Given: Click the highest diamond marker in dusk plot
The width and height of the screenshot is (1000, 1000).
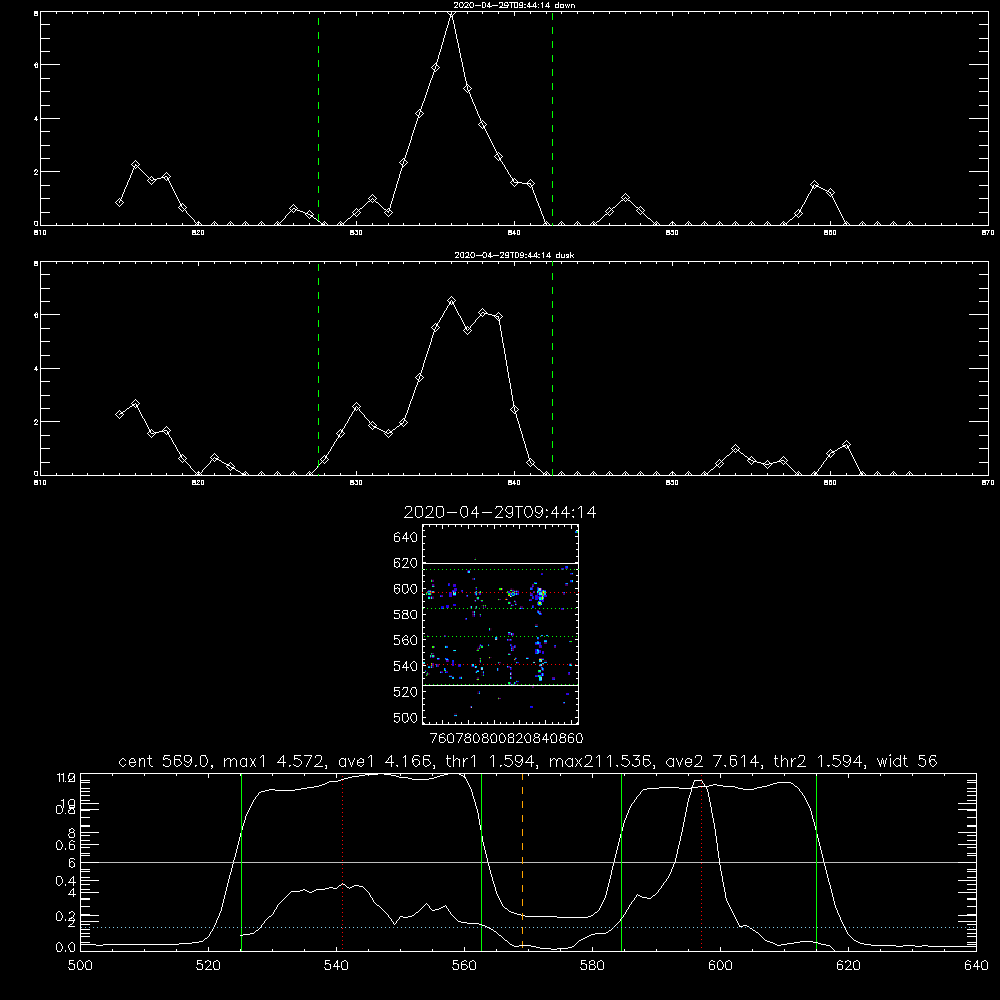Looking at the screenshot, I should (x=452, y=300).
